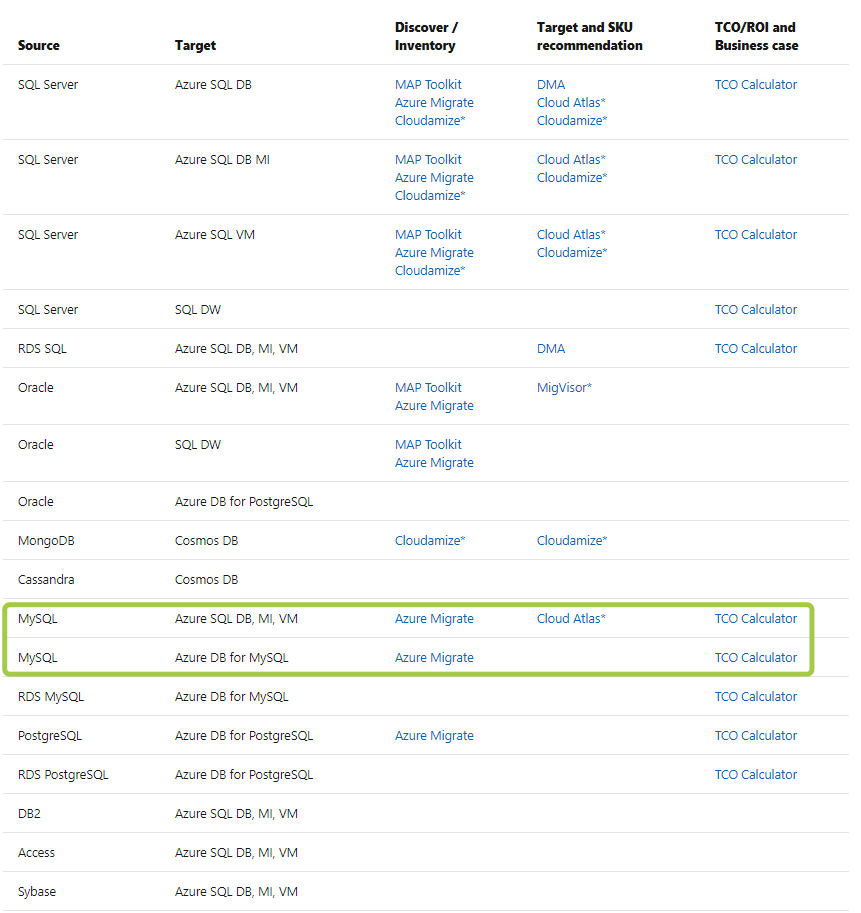Open DMA link in SQL Server Azure SQL DB row
This screenshot has height=913, width=861.
point(551,84)
